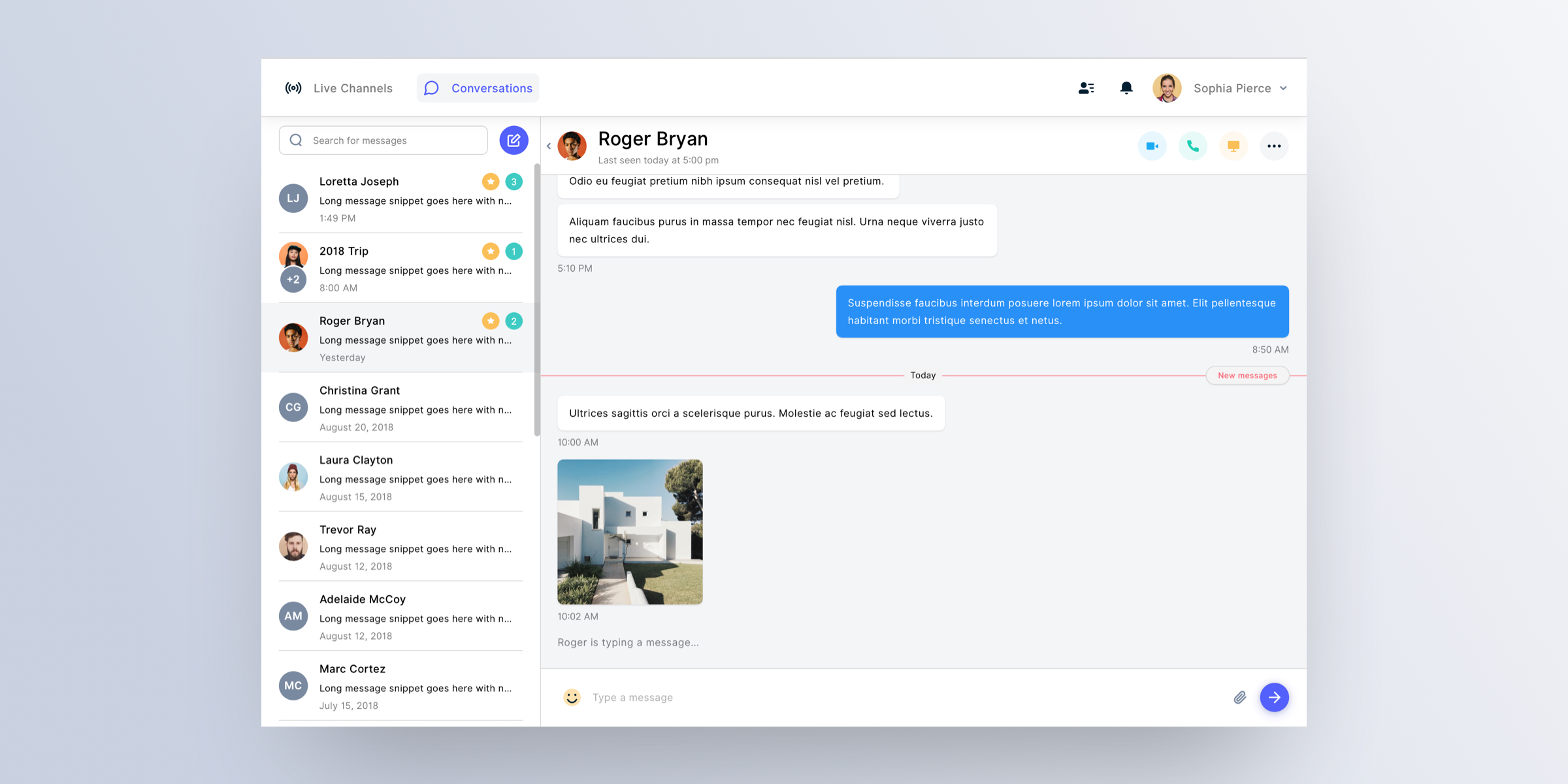Click Roger Bryan avatar in chat header
1568x784 pixels.
click(x=572, y=146)
